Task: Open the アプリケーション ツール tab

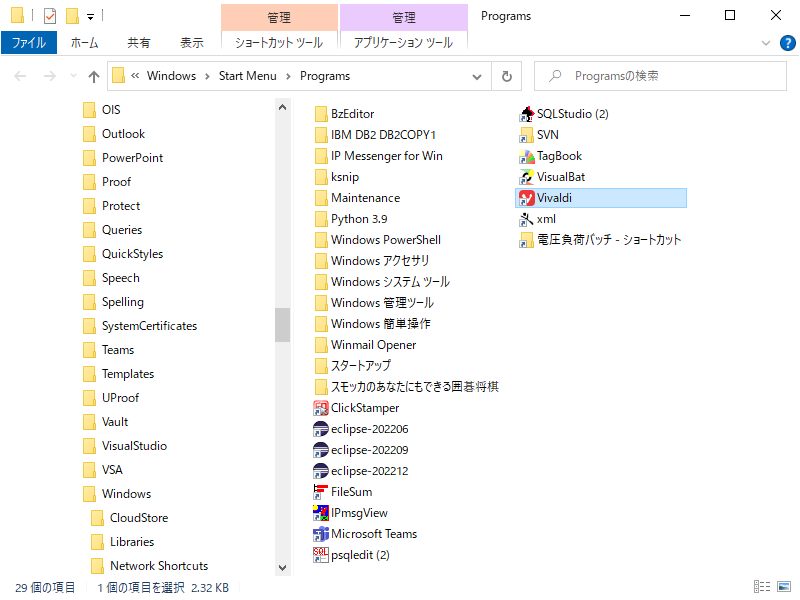Action: [x=404, y=43]
